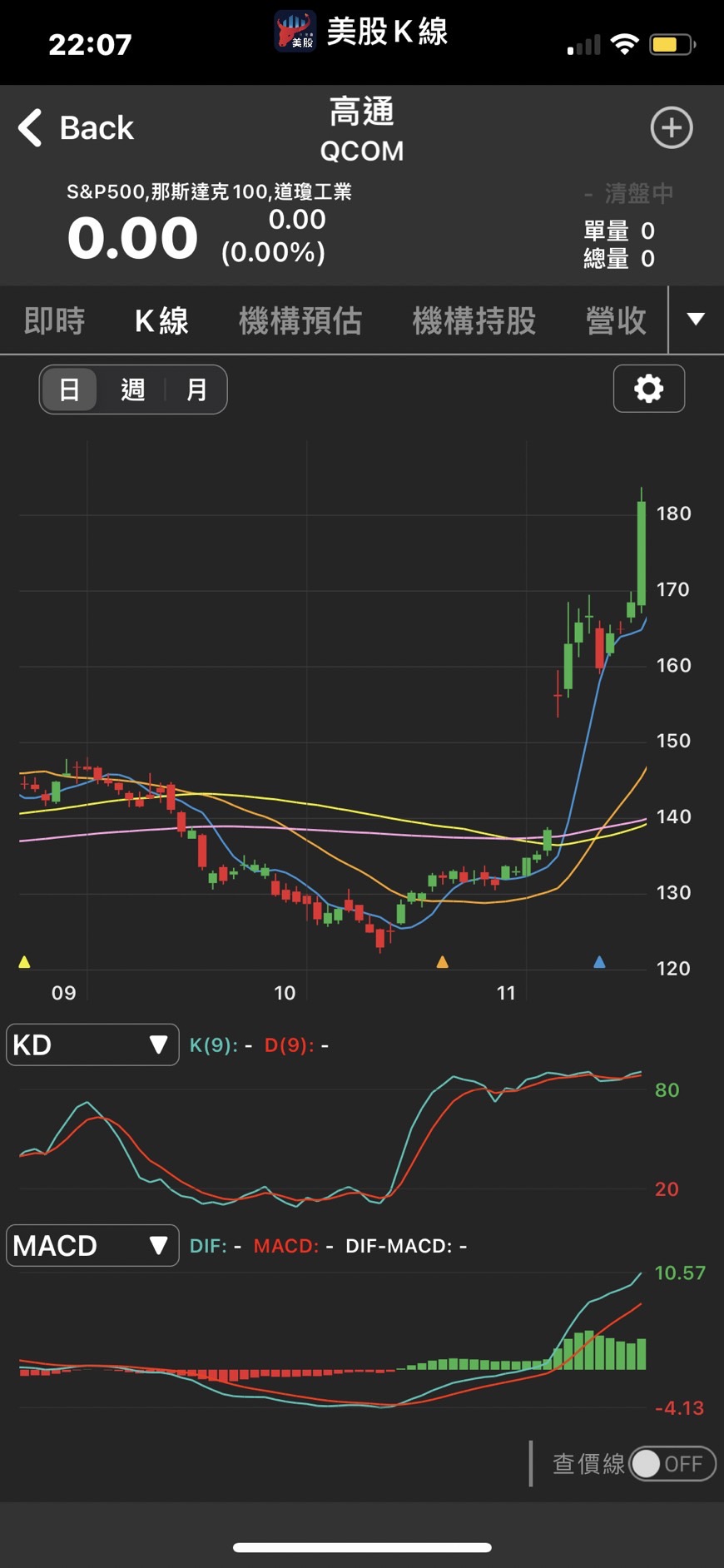
Task: Tap the blue triangle marker on chart
Action: coord(599,962)
